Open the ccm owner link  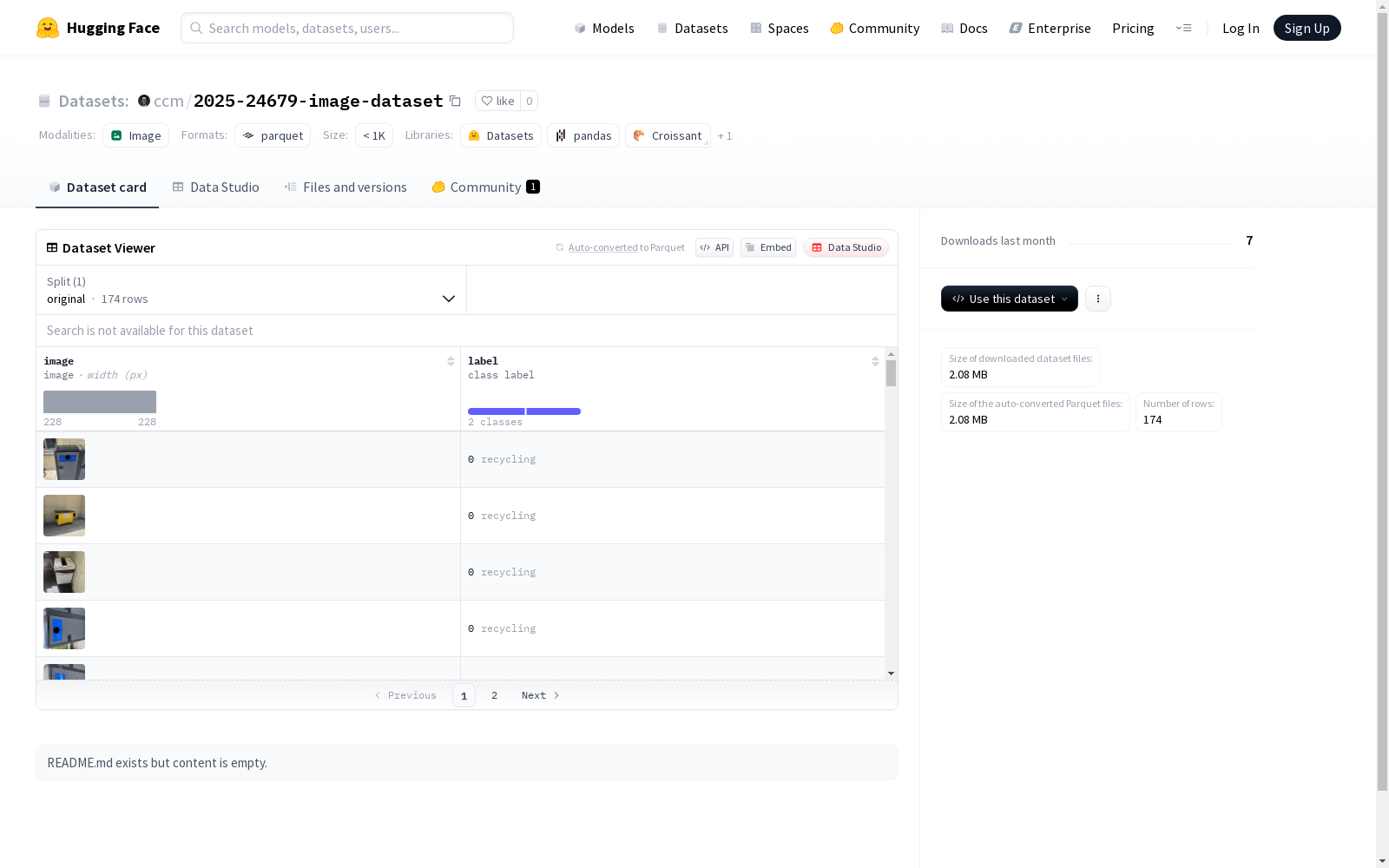(x=168, y=101)
